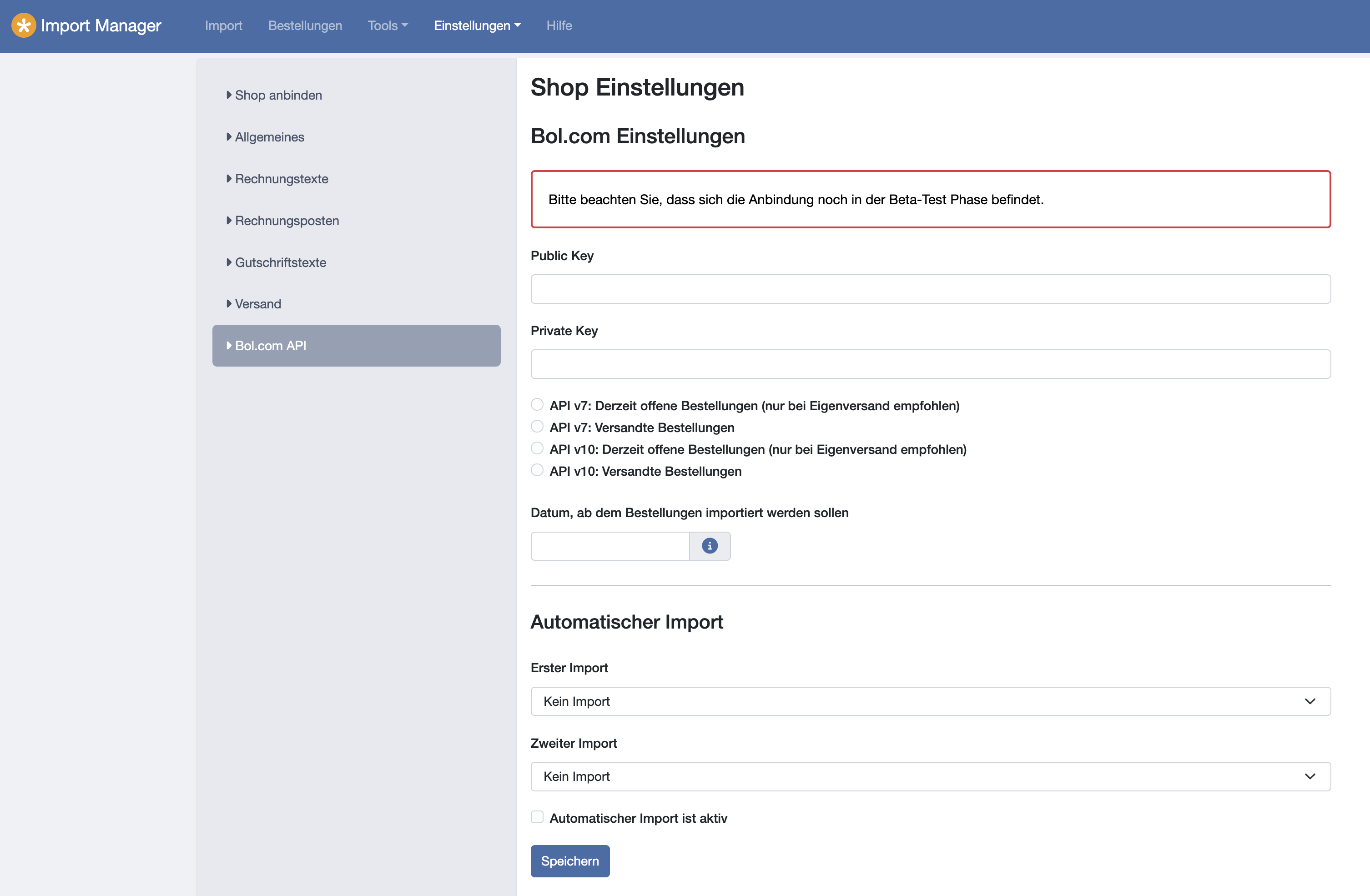This screenshot has height=896, width=1370.
Task: Open the Zweiter Import dropdown
Action: click(930, 776)
